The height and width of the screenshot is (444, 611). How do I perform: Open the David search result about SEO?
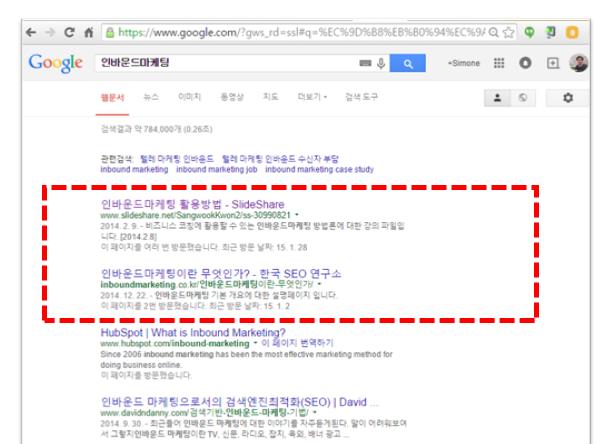click(x=239, y=402)
